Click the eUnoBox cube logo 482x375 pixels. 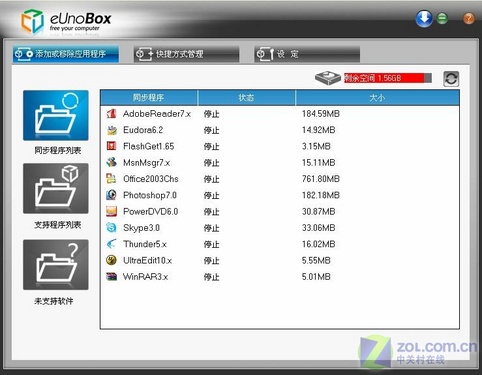pyautogui.click(x=32, y=21)
